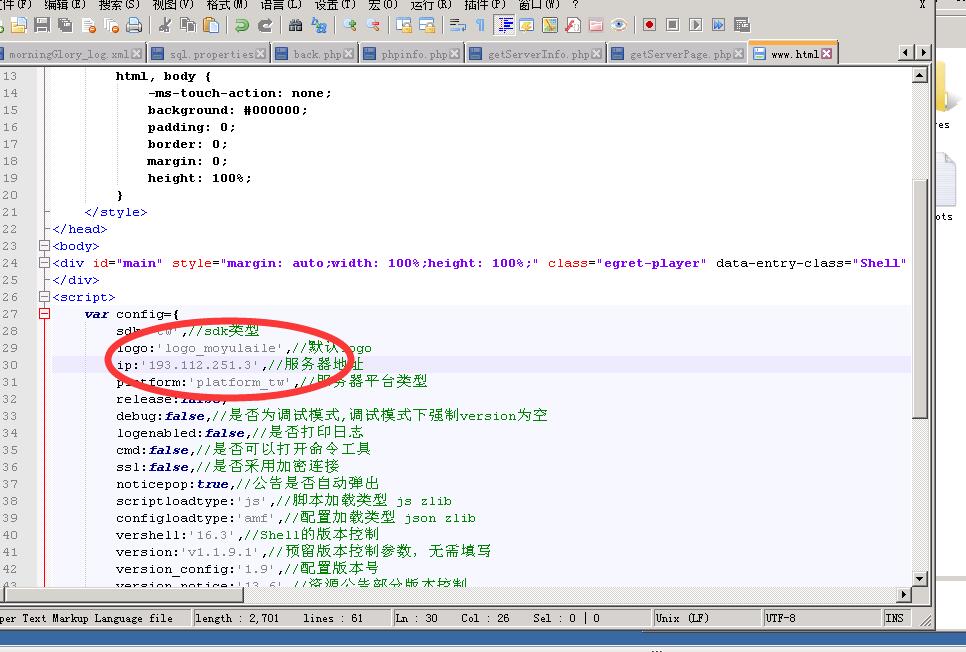Switch to the sql.properties tab
Image resolution: width=966 pixels, height=652 pixels.
(211, 54)
